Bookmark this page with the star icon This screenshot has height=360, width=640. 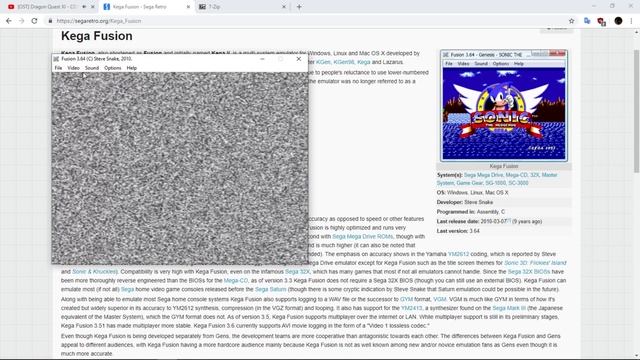tap(571, 21)
